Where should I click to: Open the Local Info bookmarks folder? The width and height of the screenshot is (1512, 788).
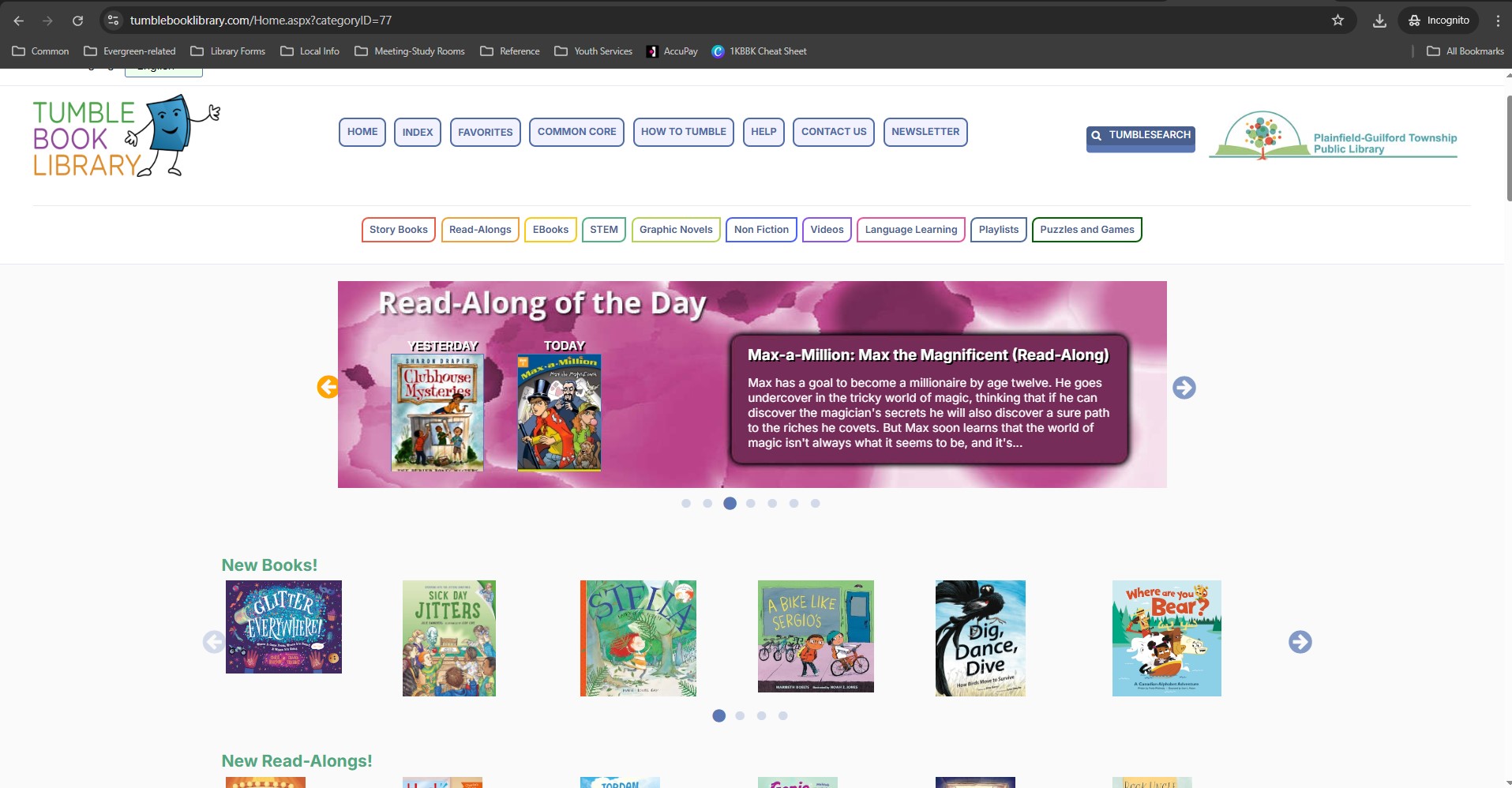[310, 51]
